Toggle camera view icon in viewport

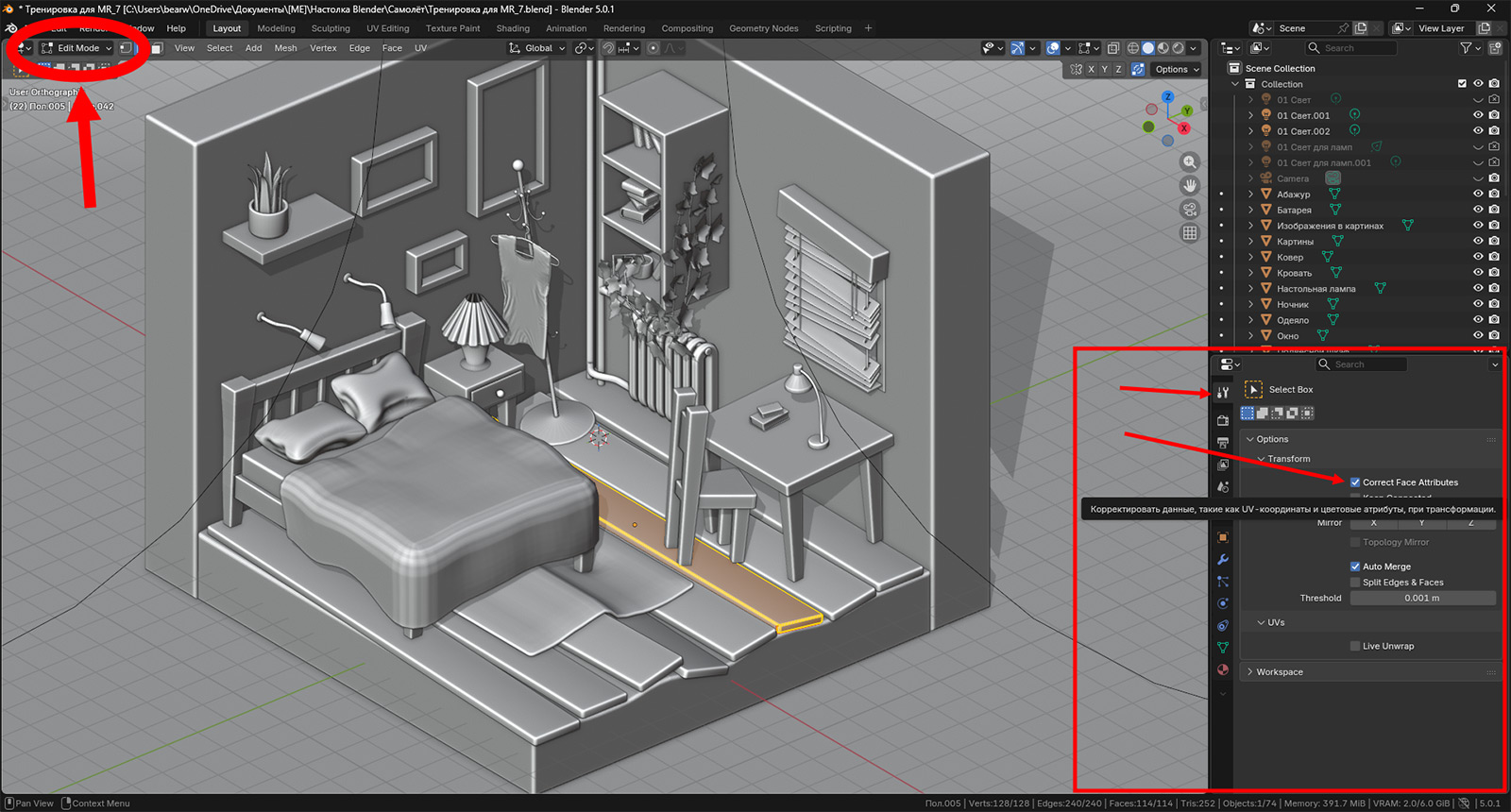click(x=1190, y=210)
